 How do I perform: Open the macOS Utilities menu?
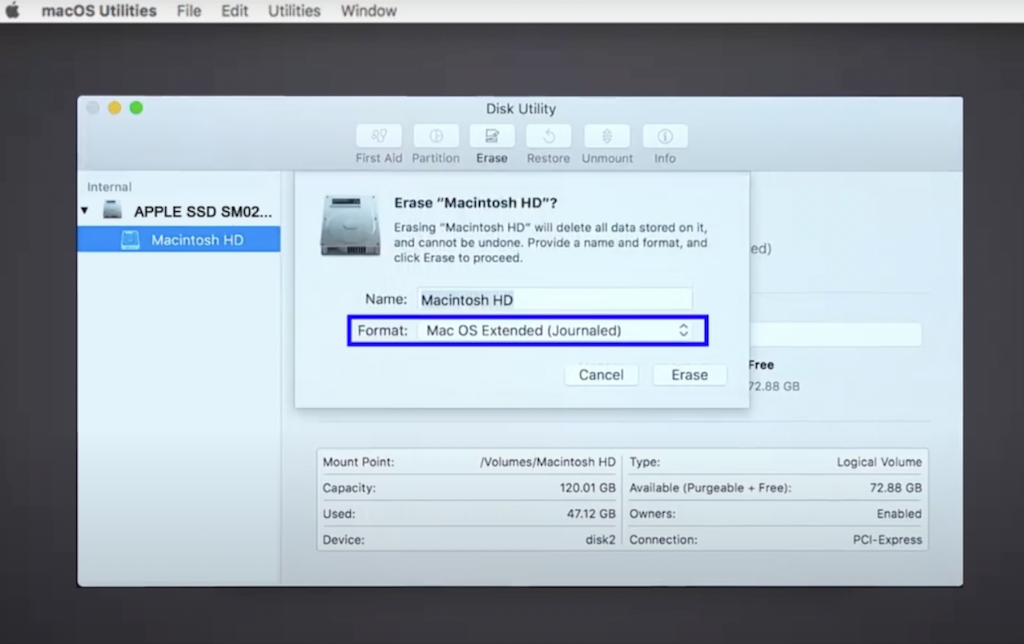click(x=99, y=11)
